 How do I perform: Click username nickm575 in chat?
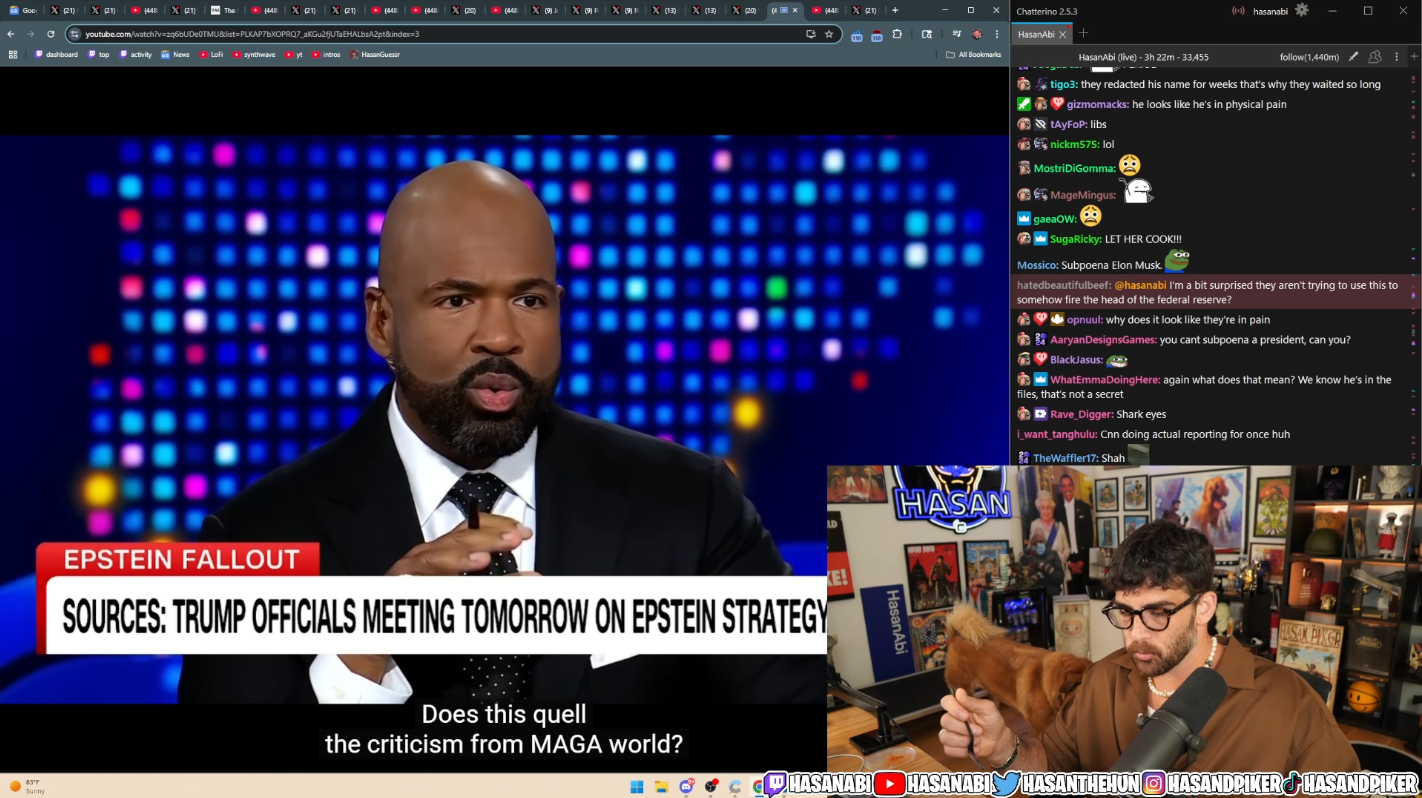[x=1074, y=144]
